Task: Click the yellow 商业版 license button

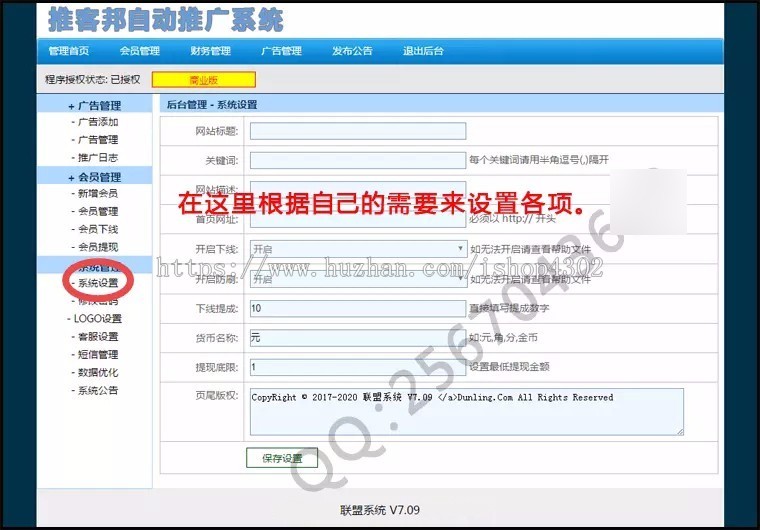Action: coord(204,80)
